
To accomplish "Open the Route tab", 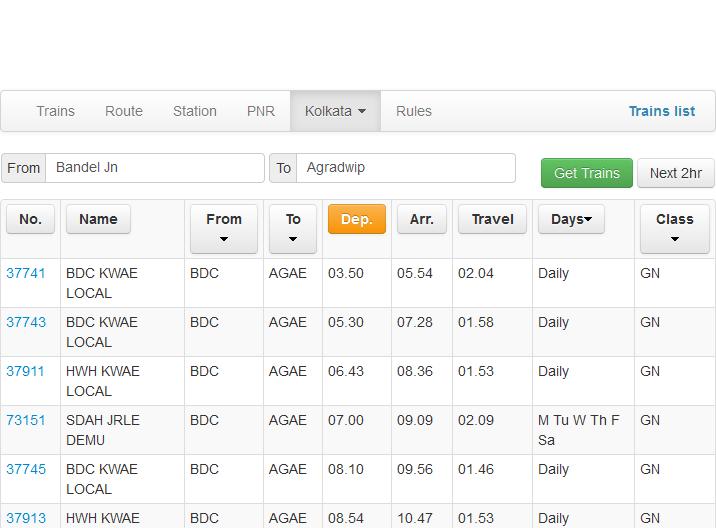I will pyautogui.click(x=124, y=111).
